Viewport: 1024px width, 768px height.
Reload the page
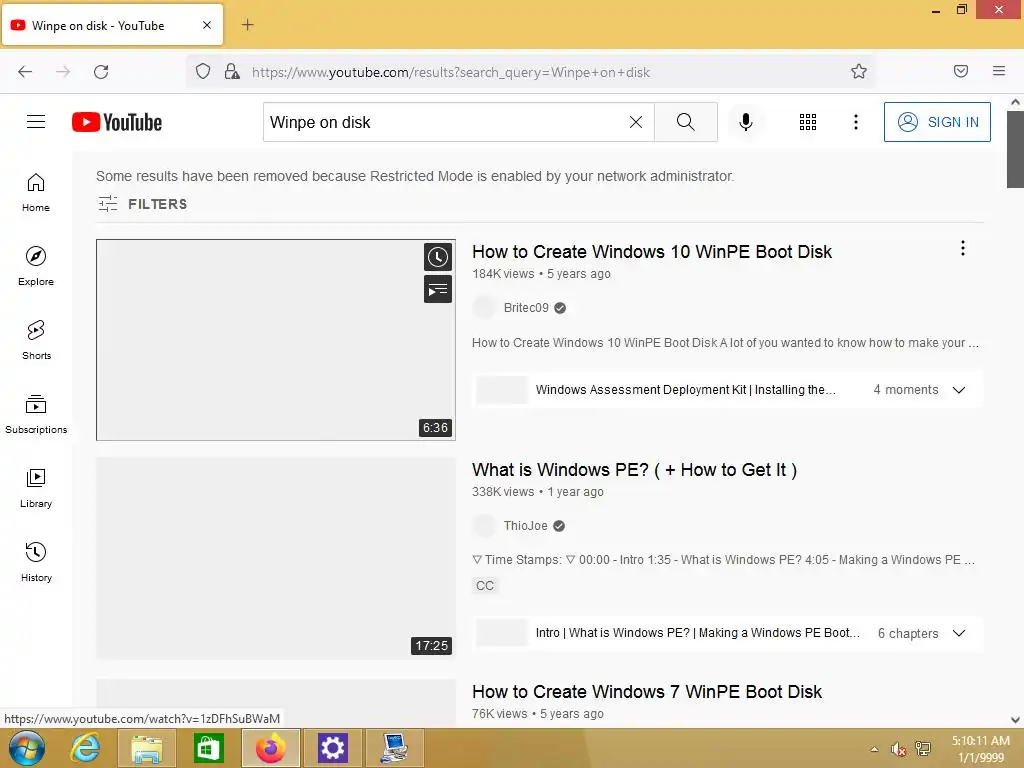[101, 72]
